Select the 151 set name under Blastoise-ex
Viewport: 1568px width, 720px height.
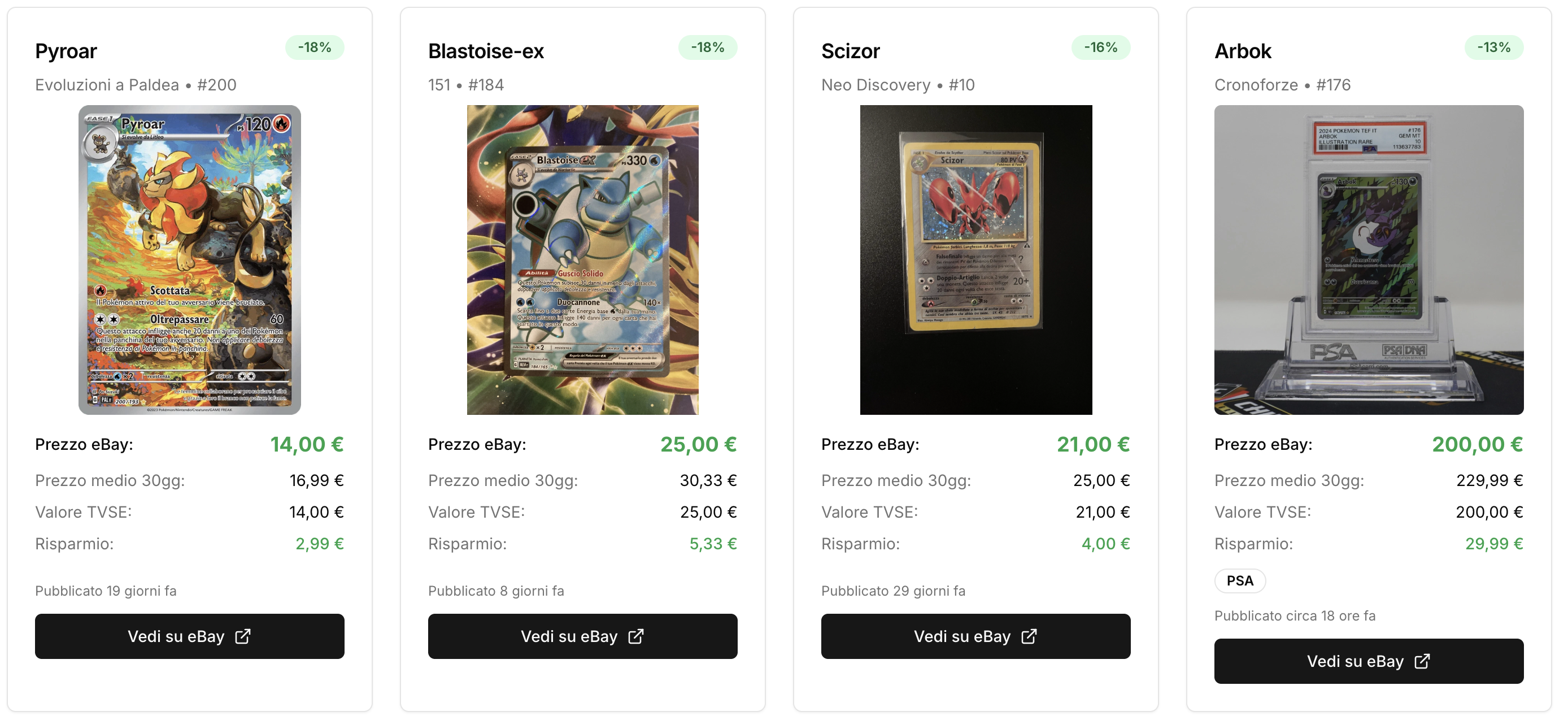437,85
